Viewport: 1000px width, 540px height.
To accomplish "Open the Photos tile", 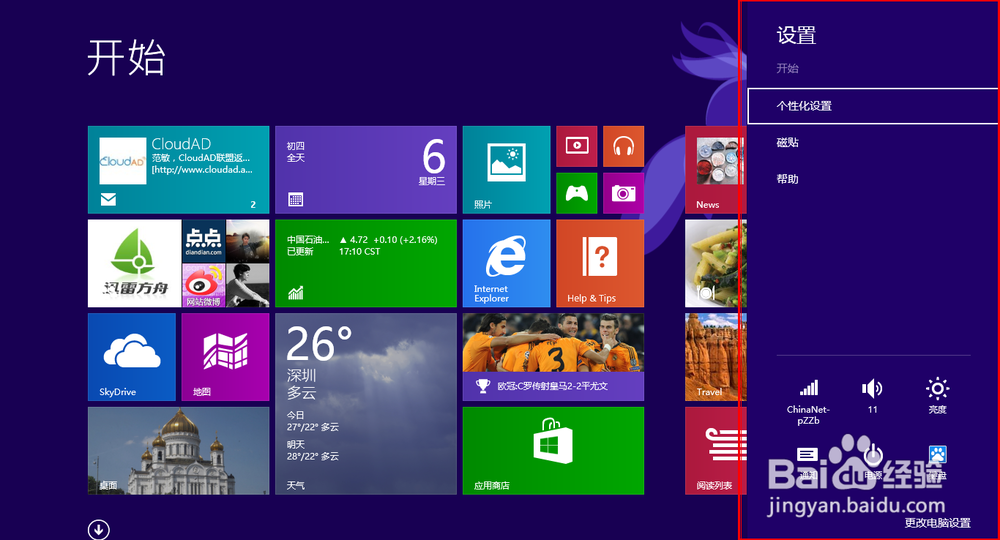I will pyautogui.click(x=506, y=170).
